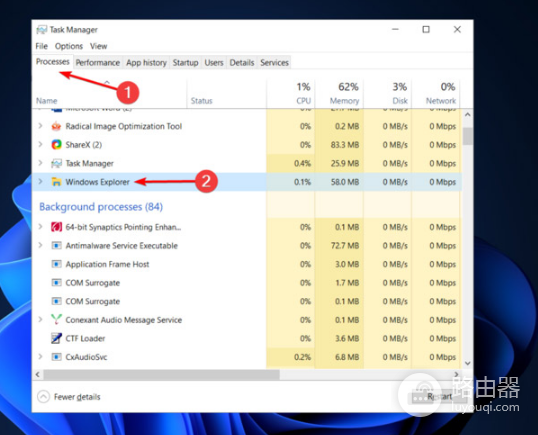538x435 pixels.
Task: Click the Antimalware Service Executable icon
Action: tap(56, 246)
